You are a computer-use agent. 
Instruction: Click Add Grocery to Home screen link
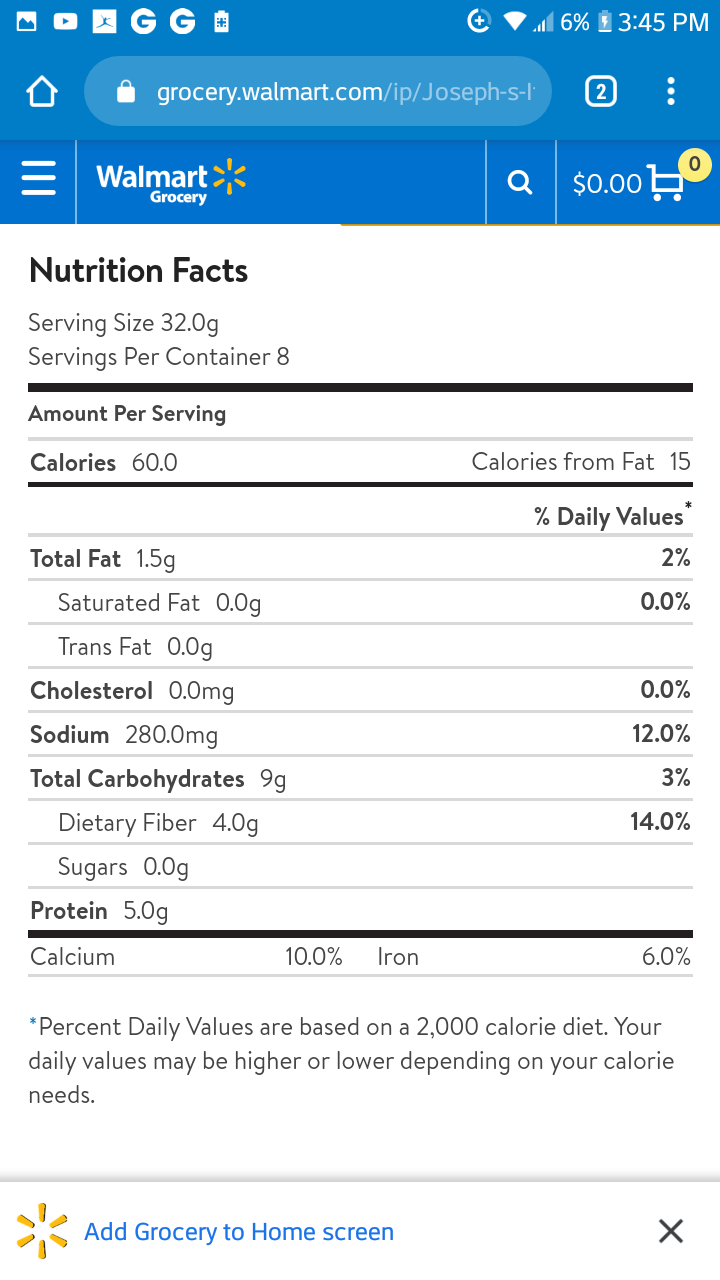(239, 1232)
